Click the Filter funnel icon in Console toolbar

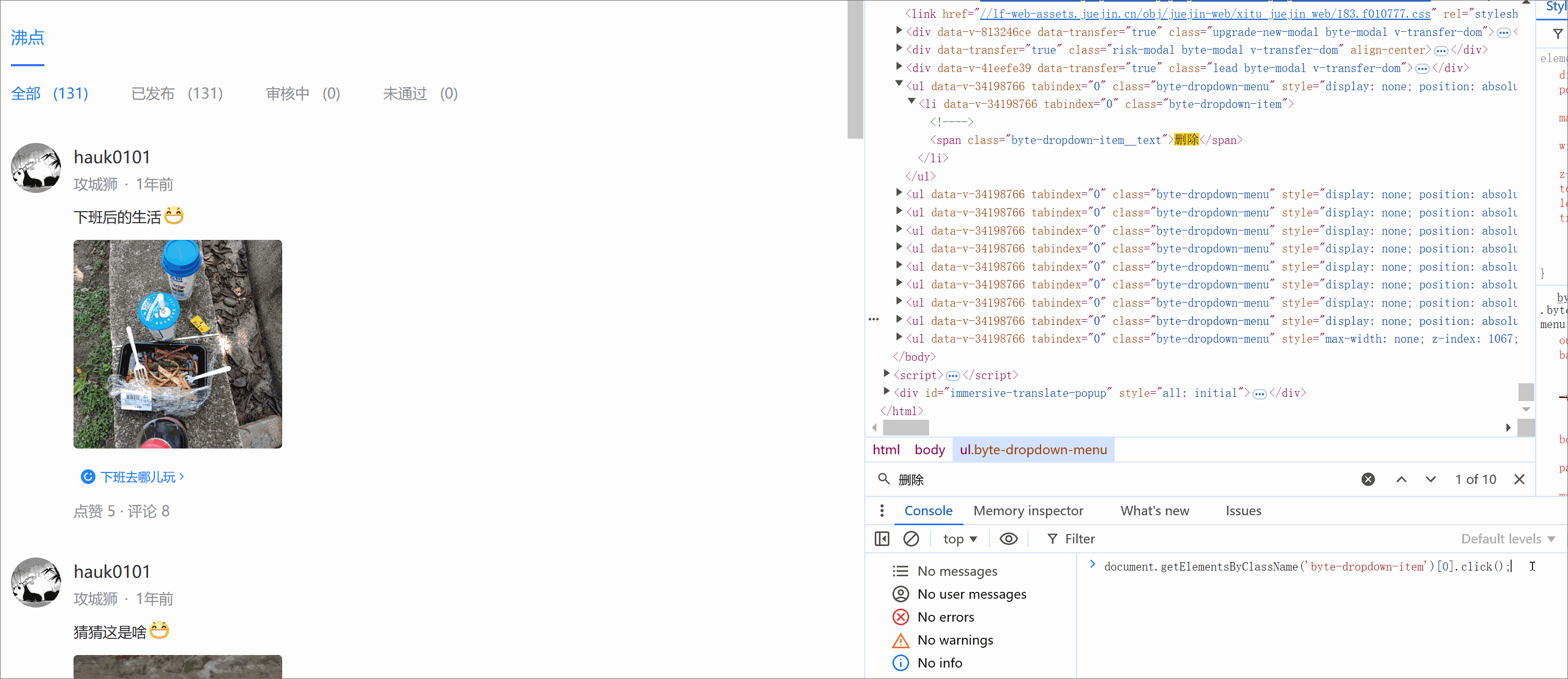[x=1054, y=539]
